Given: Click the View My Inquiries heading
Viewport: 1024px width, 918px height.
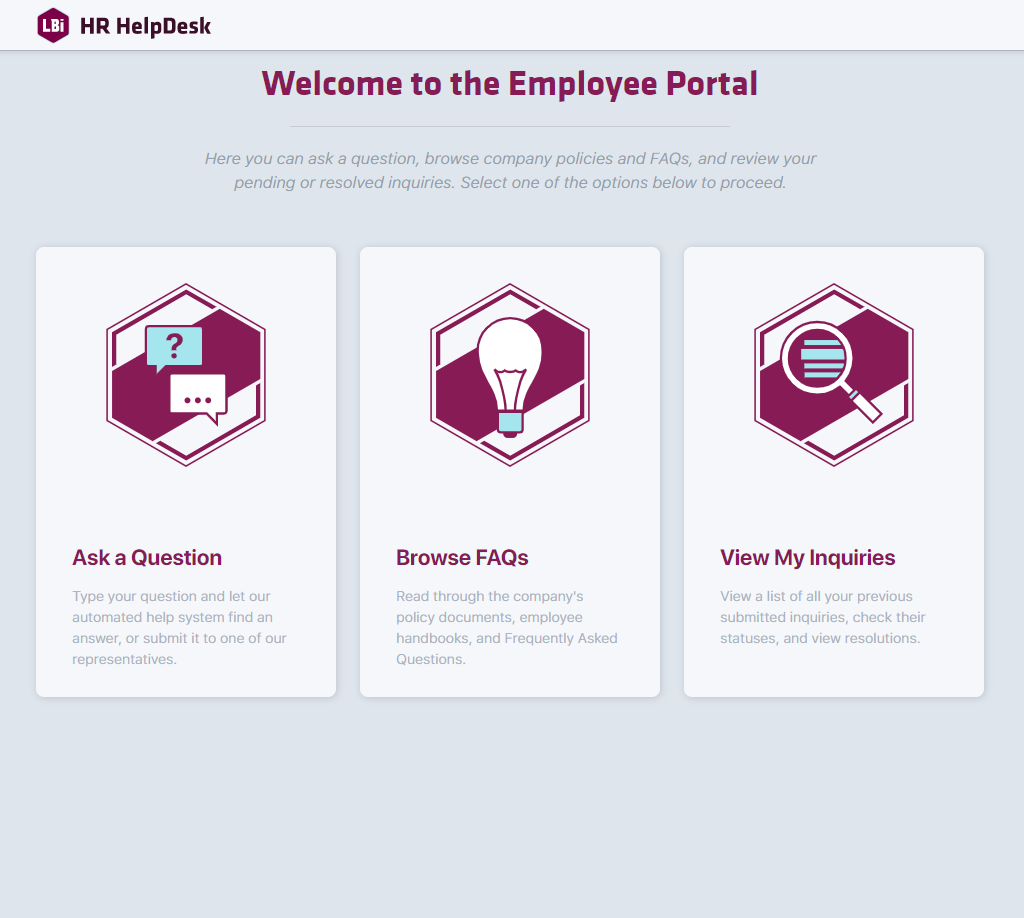Looking at the screenshot, I should click(x=807, y=557).
